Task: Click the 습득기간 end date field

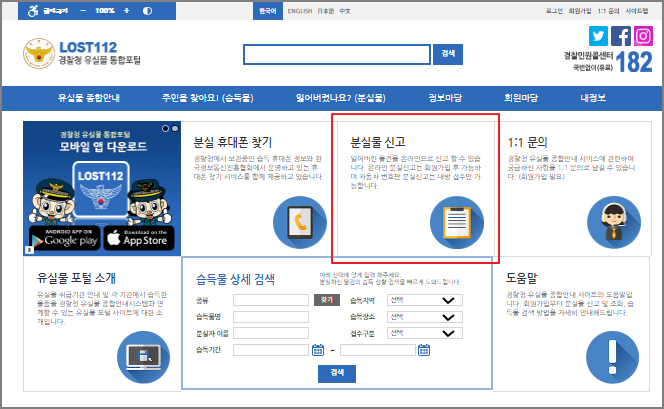Action: [378, 350]
